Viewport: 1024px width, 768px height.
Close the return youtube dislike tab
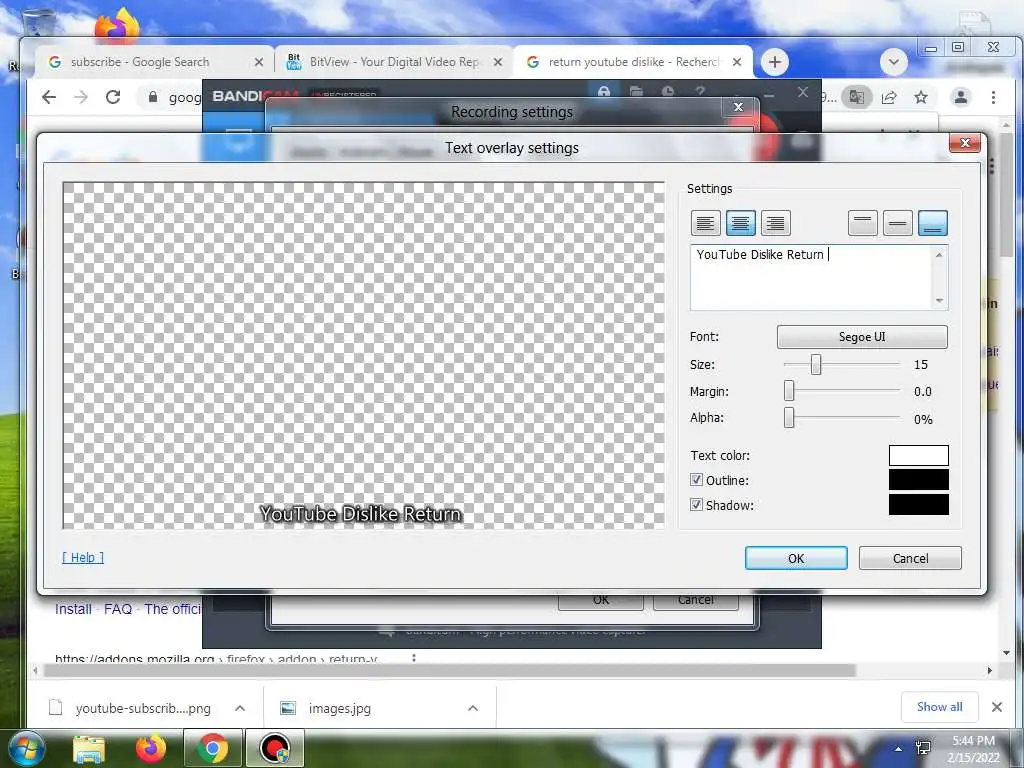coord(737,62)
